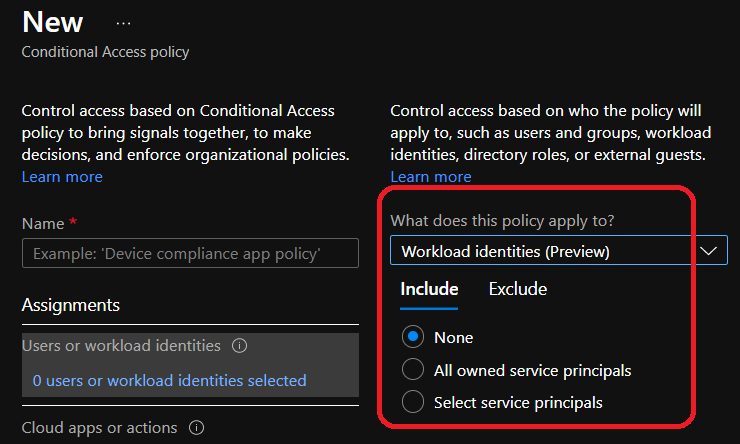Viewport: 740px width, 444px height.
Task: Click the Assignments section heading
Action: point(71,305)
